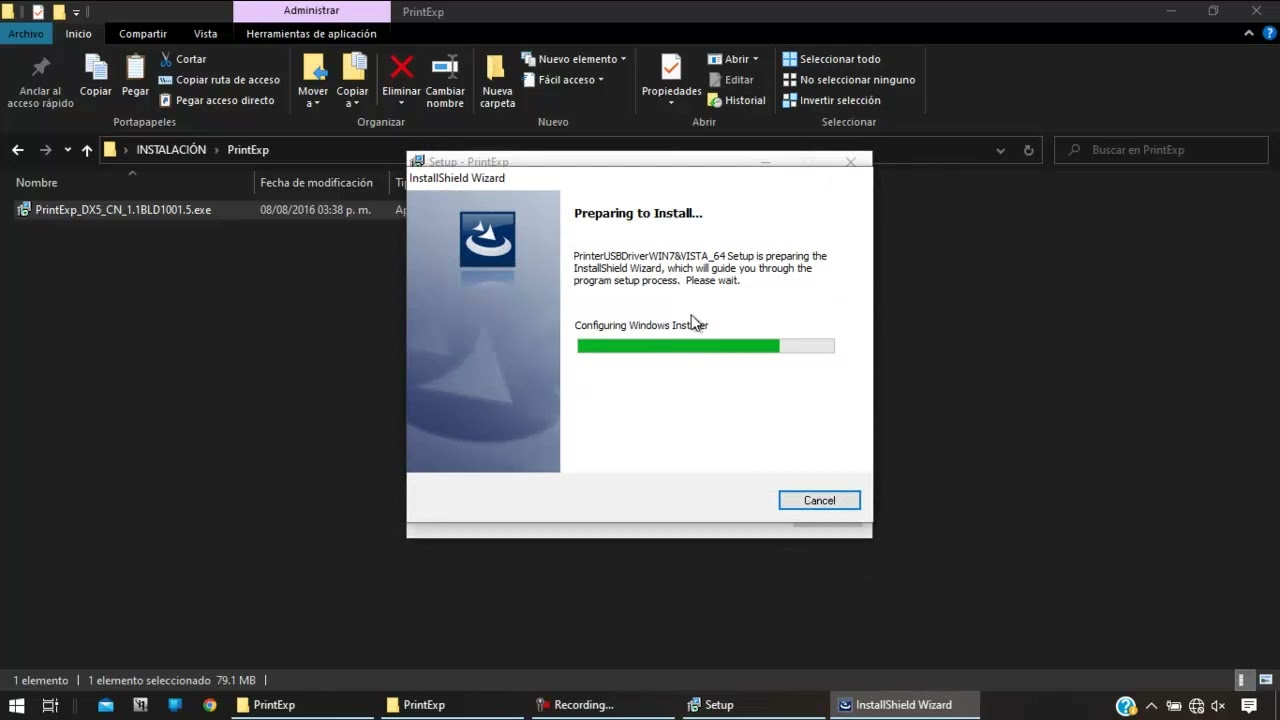Expand the address bar history dropdown
1280x720 pixels.
pyautogui.click(x=1000, y=150)
